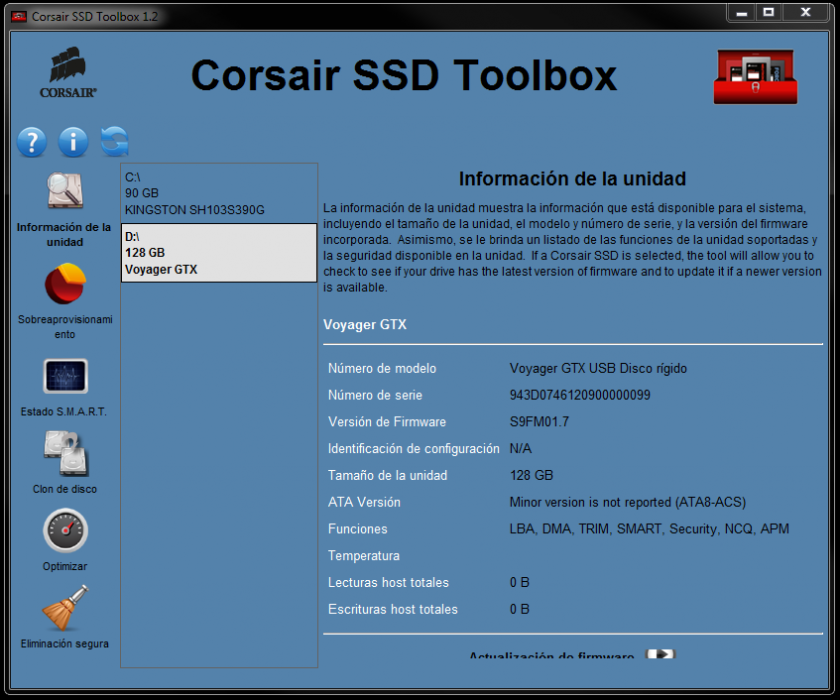
Task: Click serial number 943D0746120900000099
Action: pos(580,395)
